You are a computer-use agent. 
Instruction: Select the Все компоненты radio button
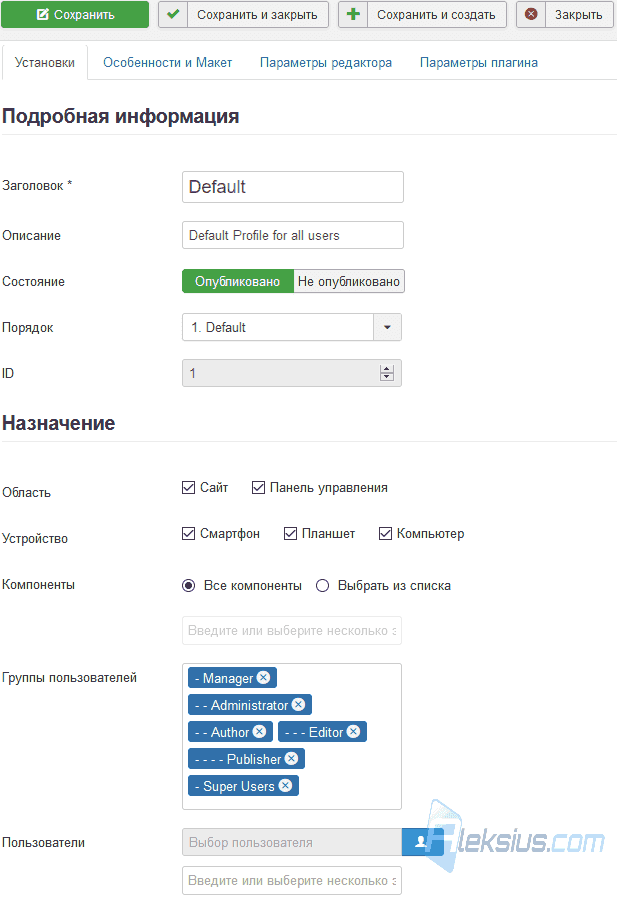point(188,585)
